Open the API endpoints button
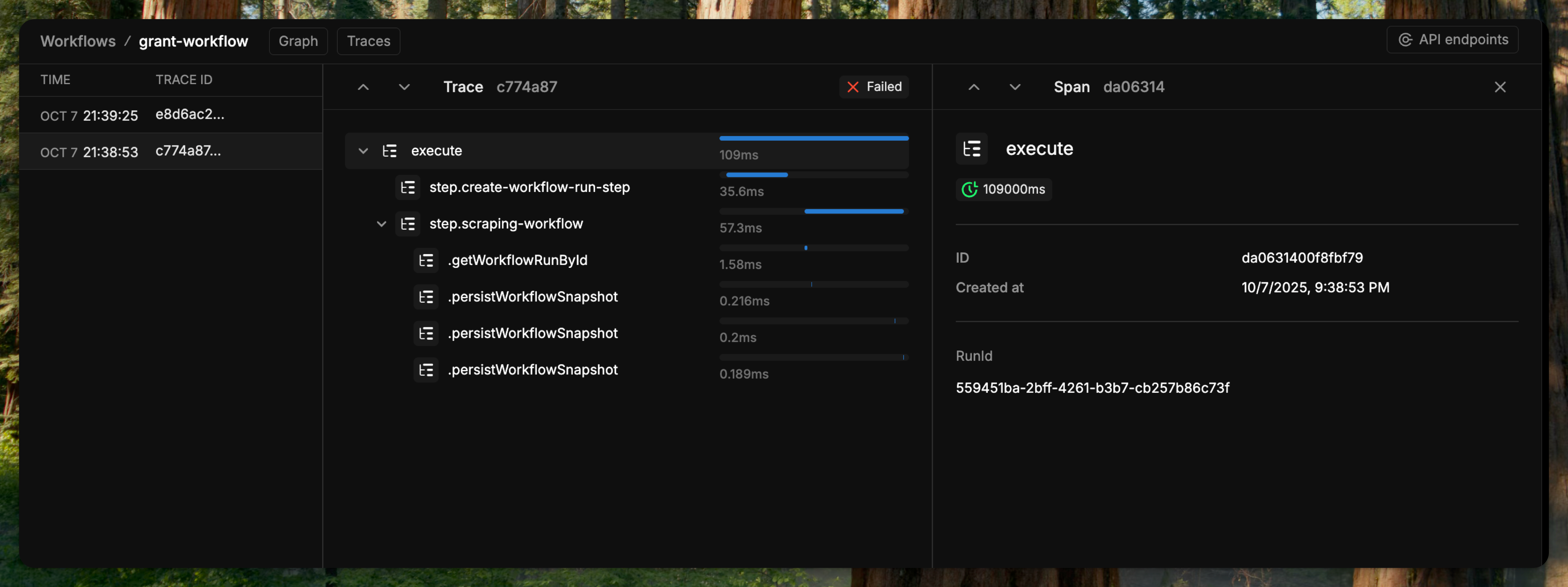The width and height of the screenshot is (1568, 587). coord(1452,39)
